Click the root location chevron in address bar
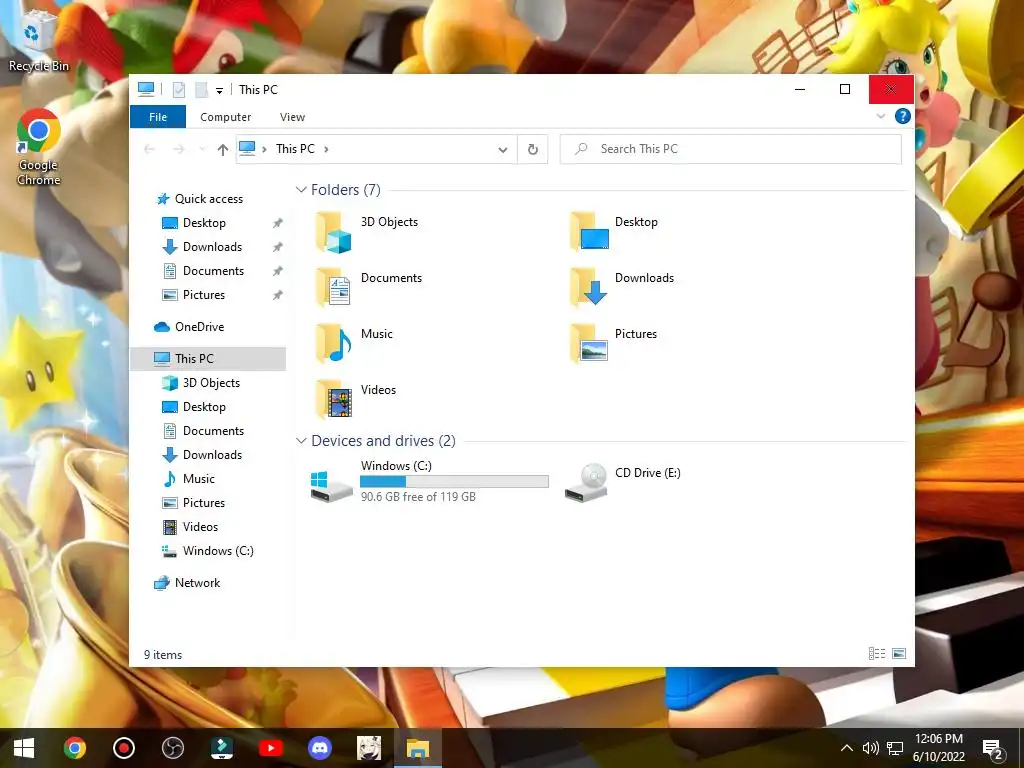This screenshot has height=768, width=1024. (264, 150)
